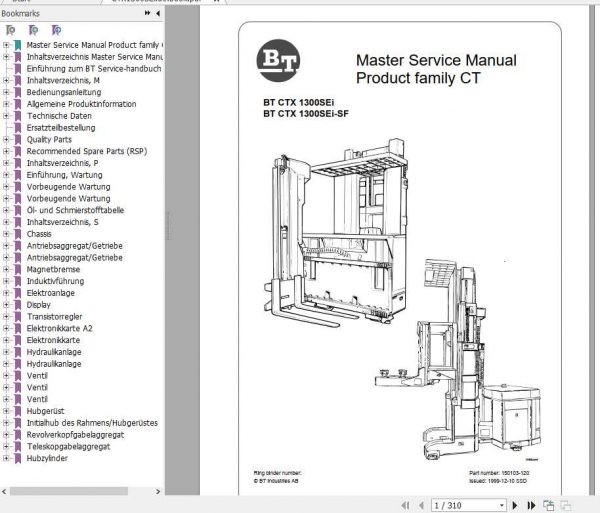600x513 pixels.
Task: Expand the Bedienungsanleitung bookmark
Action: coord(6,92)
